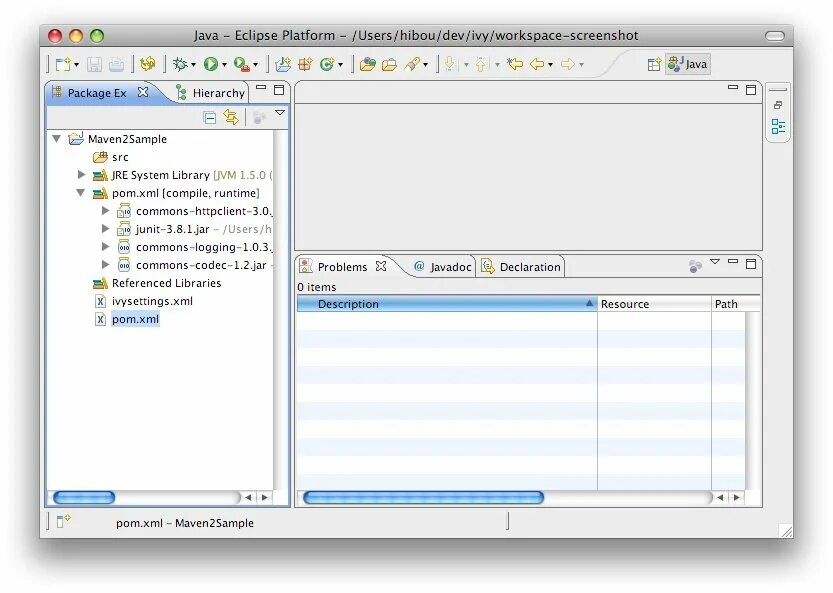Click the Last Edit Location arrow icon

(x=515, y=64)
